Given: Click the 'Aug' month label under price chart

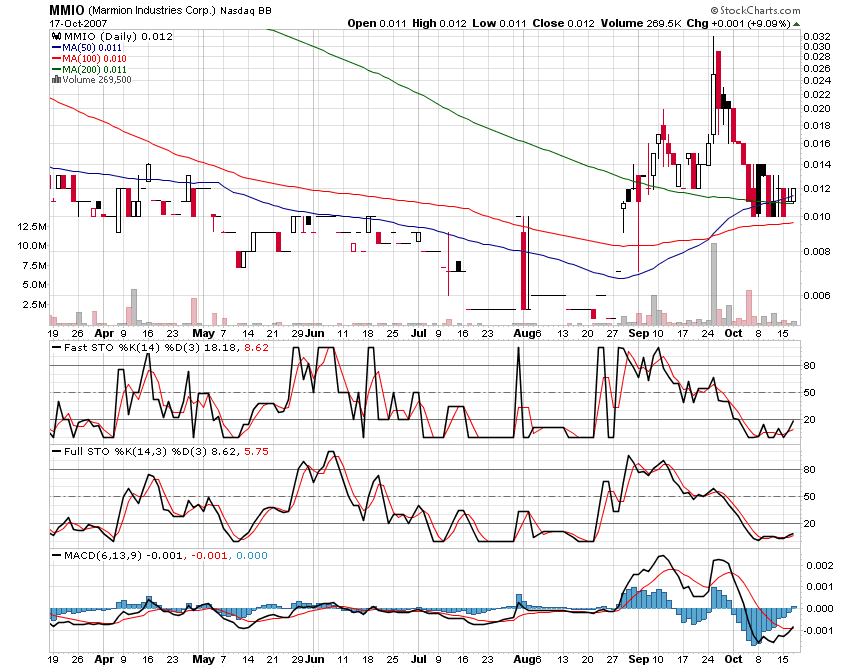Looking at the screenshot, I should pyautogui.click(x=524, y=333).
